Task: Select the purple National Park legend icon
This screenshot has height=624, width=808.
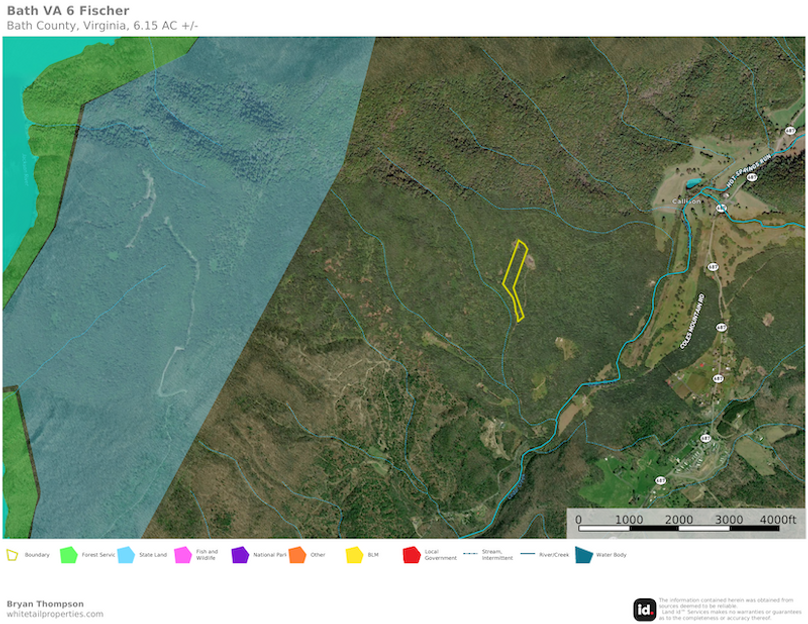Action: pyautogui.click(x=240, y=554)
